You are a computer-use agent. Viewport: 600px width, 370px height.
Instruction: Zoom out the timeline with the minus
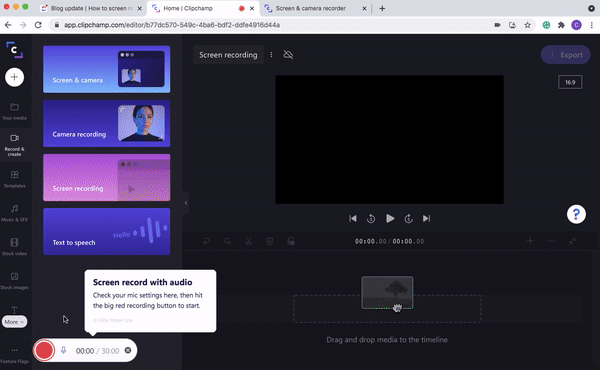[551, 241]
